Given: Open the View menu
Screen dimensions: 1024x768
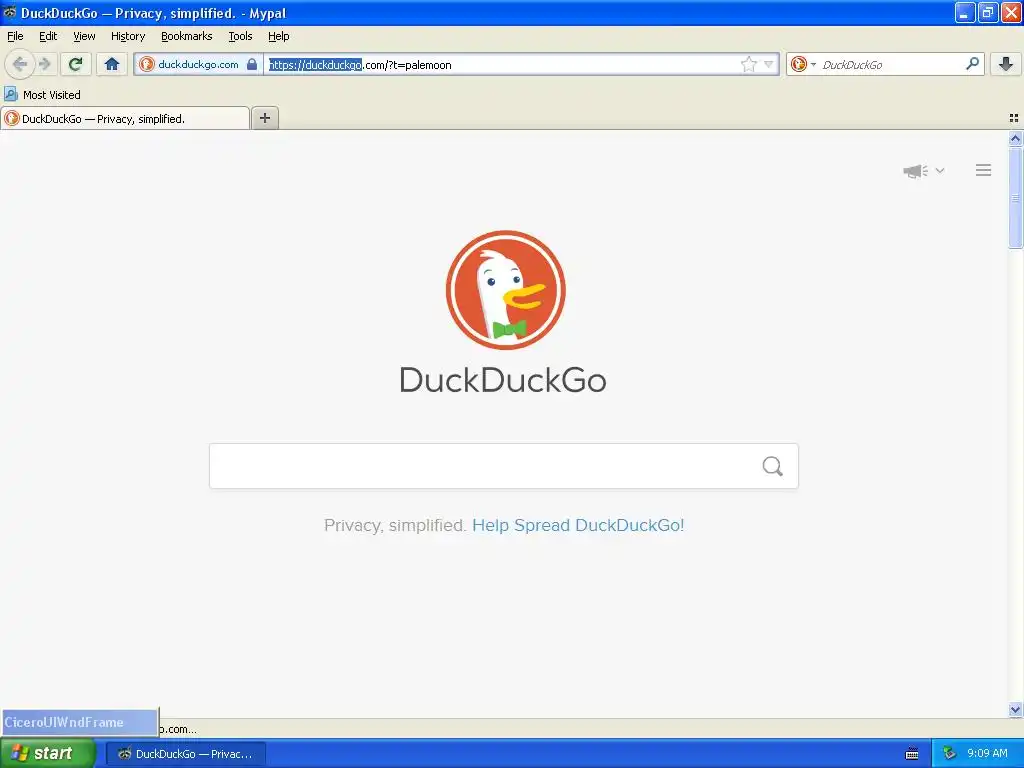Looking at the screenshot, I should coord(84,36).
